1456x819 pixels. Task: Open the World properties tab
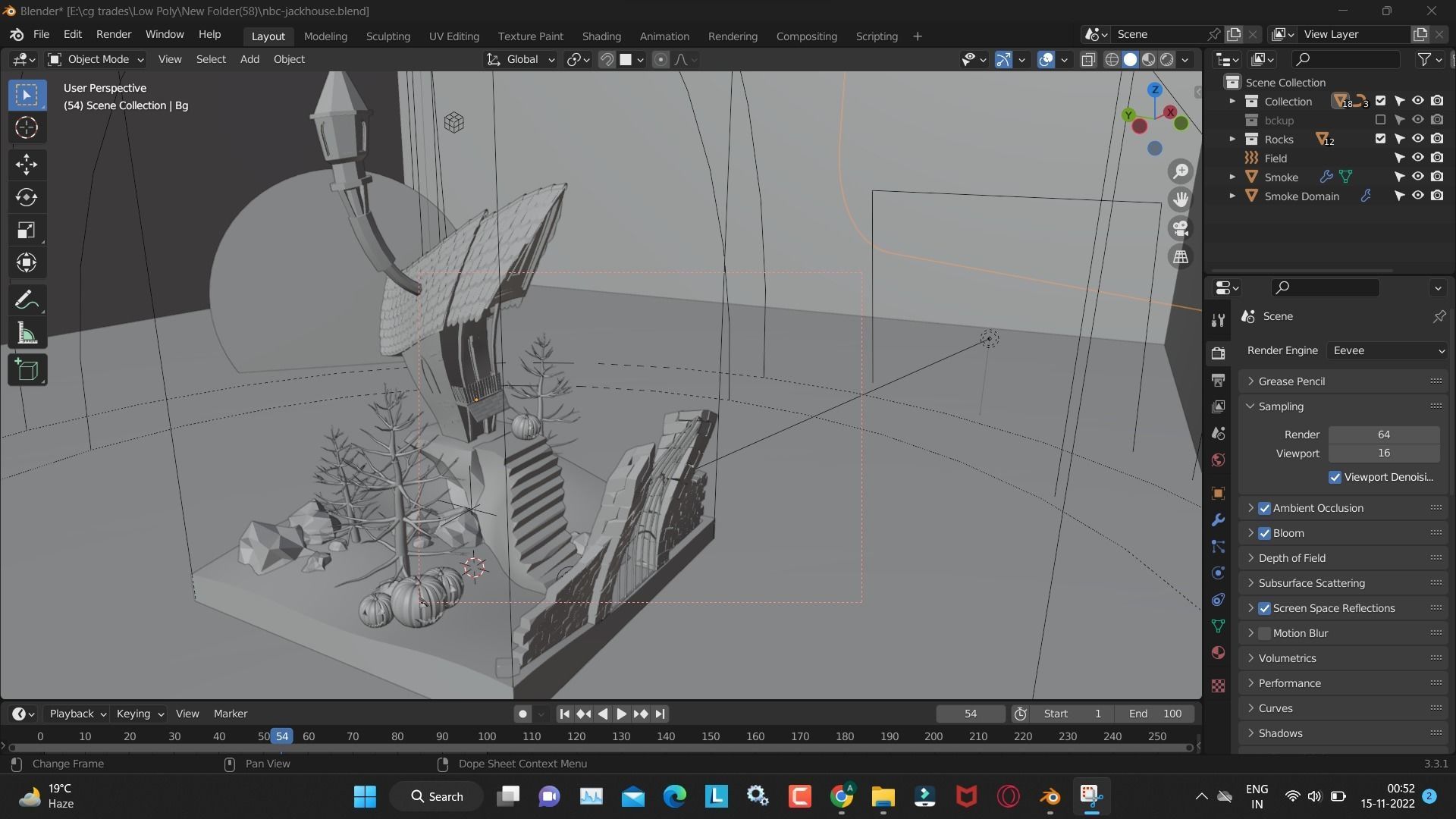1218,460
